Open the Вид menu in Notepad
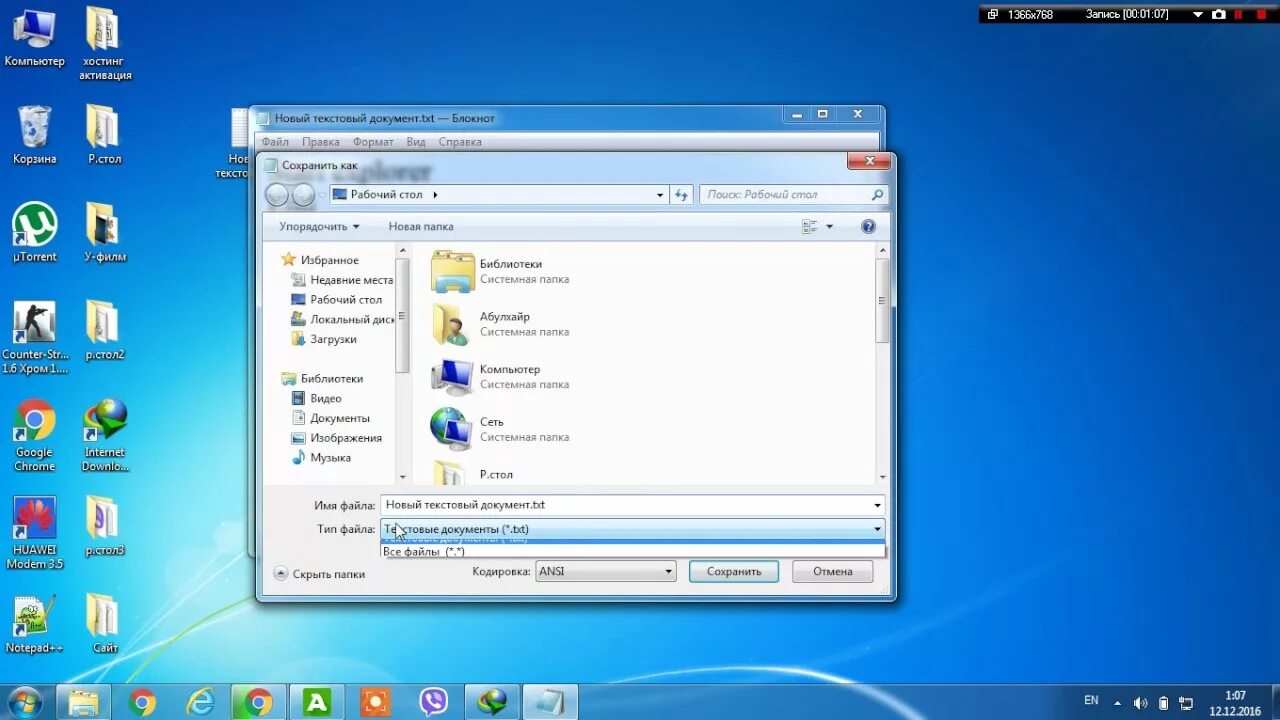 pos(416,142)
